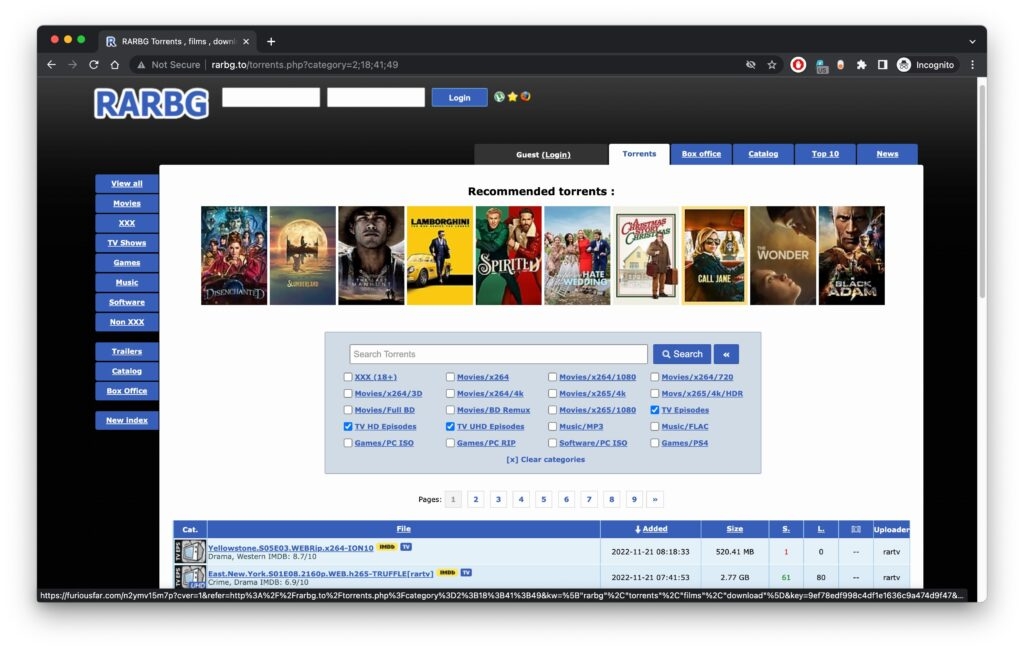Check the XXX (18+) checkbox
The height and width of the screenshot is (651, 1024).
click(x=347, y=377)
